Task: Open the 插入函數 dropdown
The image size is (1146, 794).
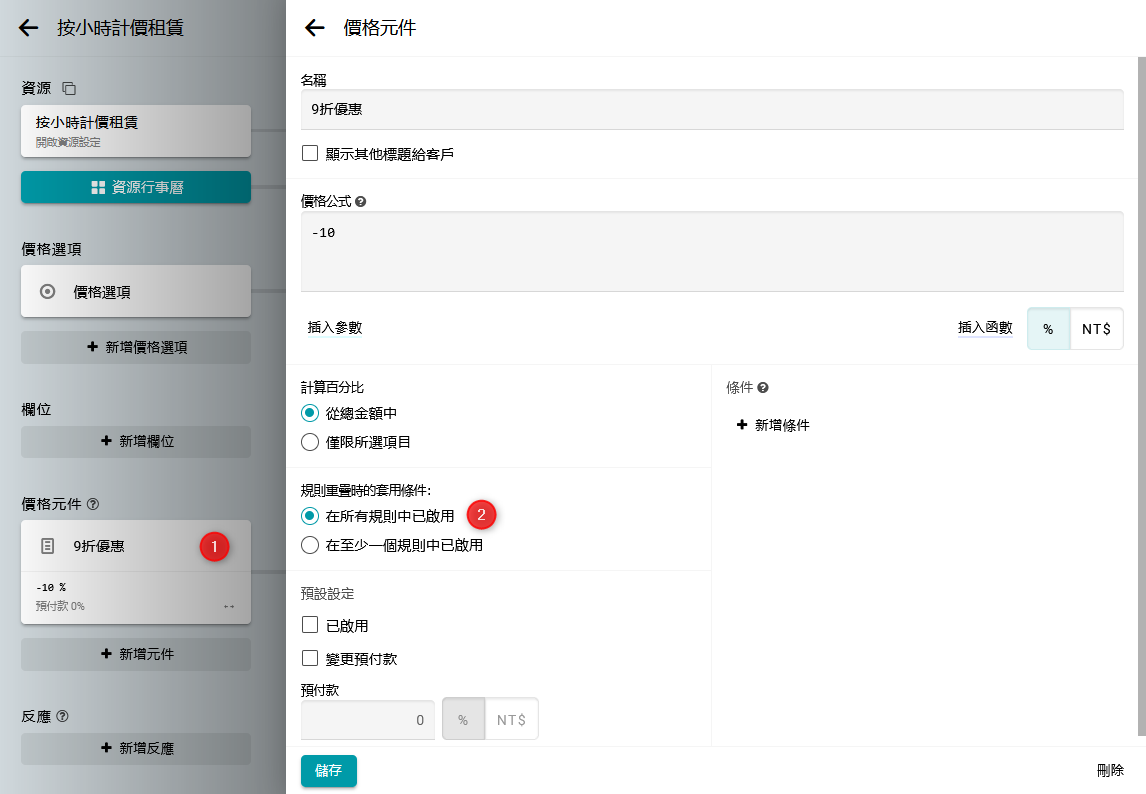Action: [985, 327]
